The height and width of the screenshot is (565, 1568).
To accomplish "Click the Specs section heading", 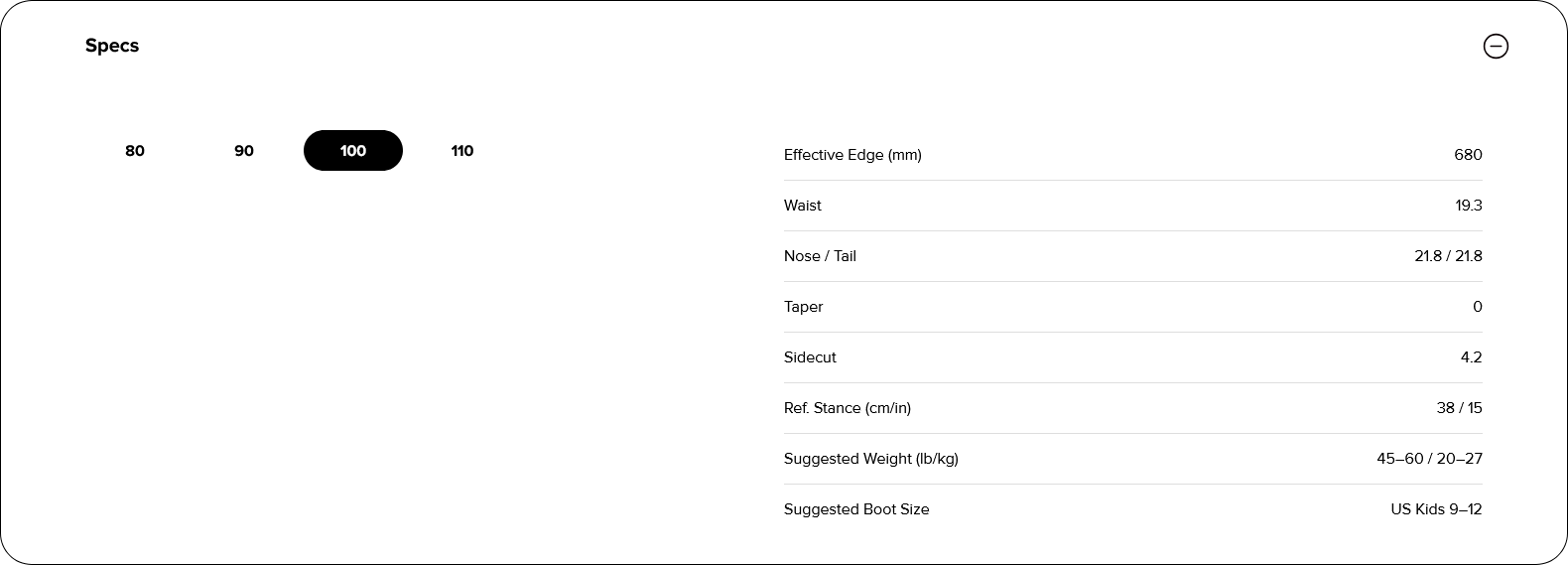I will click(112, 46).
